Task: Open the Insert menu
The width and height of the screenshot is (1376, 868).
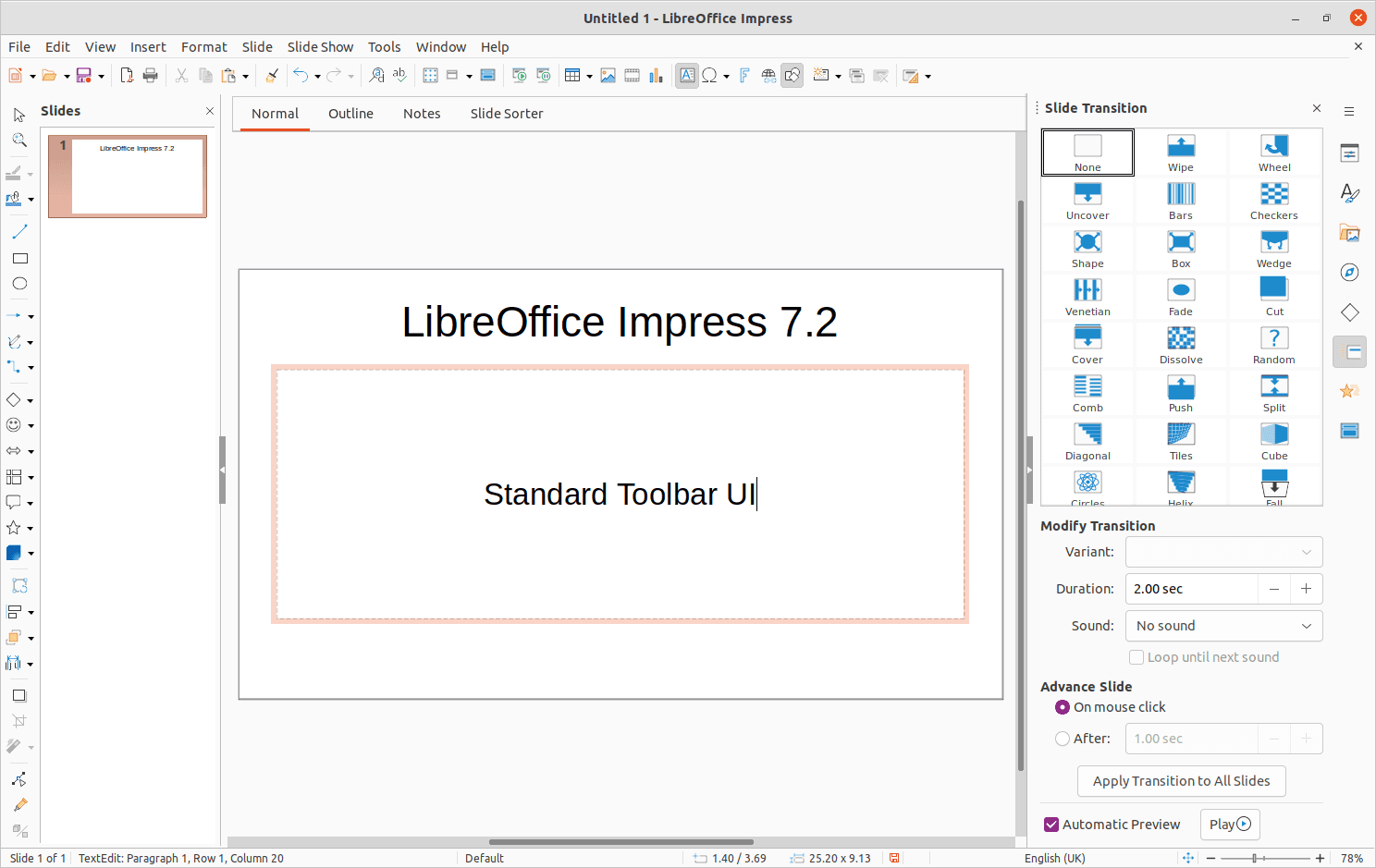Action: [148, 47]
